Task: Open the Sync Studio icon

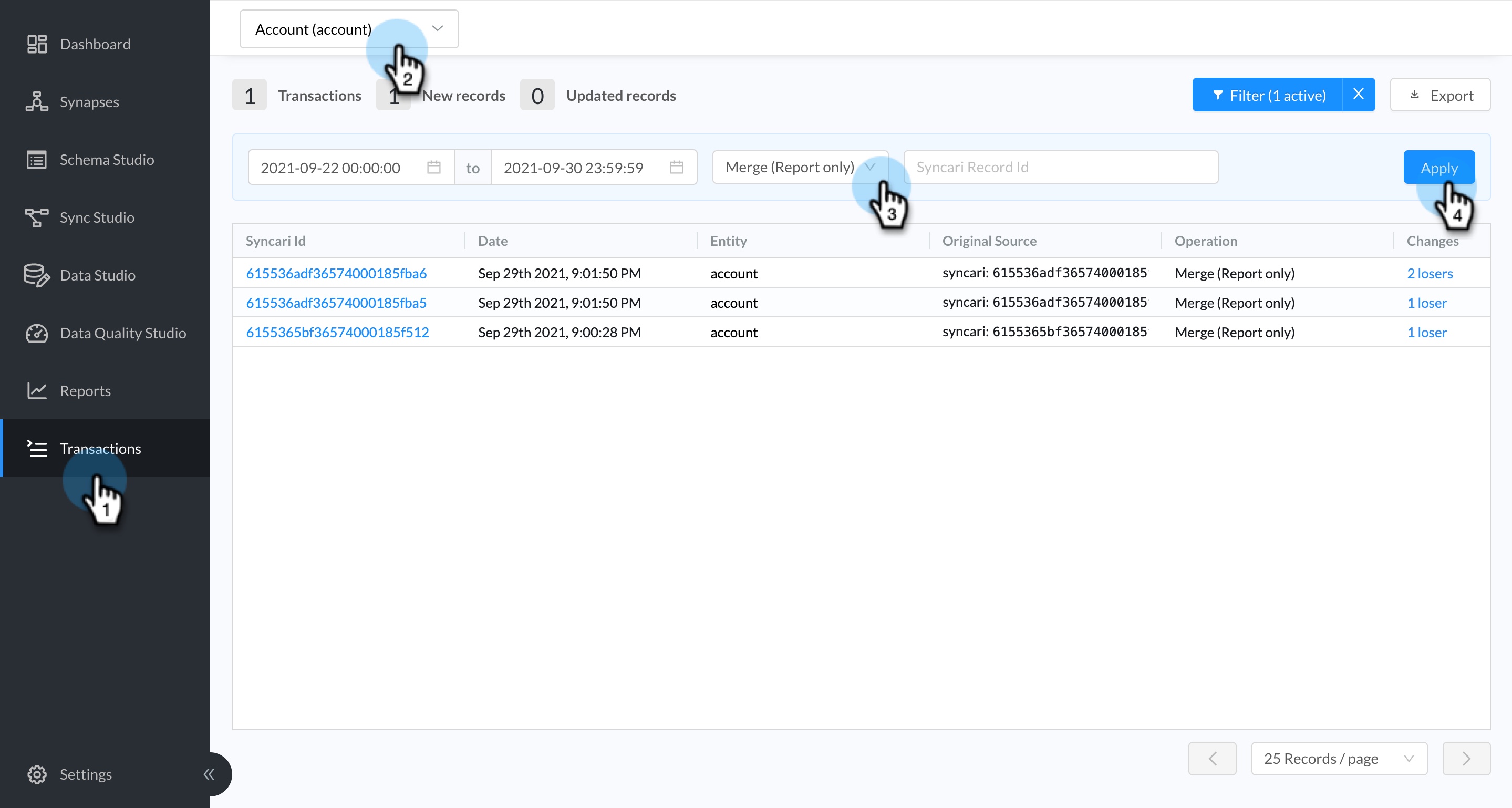Action: [36, 217]
